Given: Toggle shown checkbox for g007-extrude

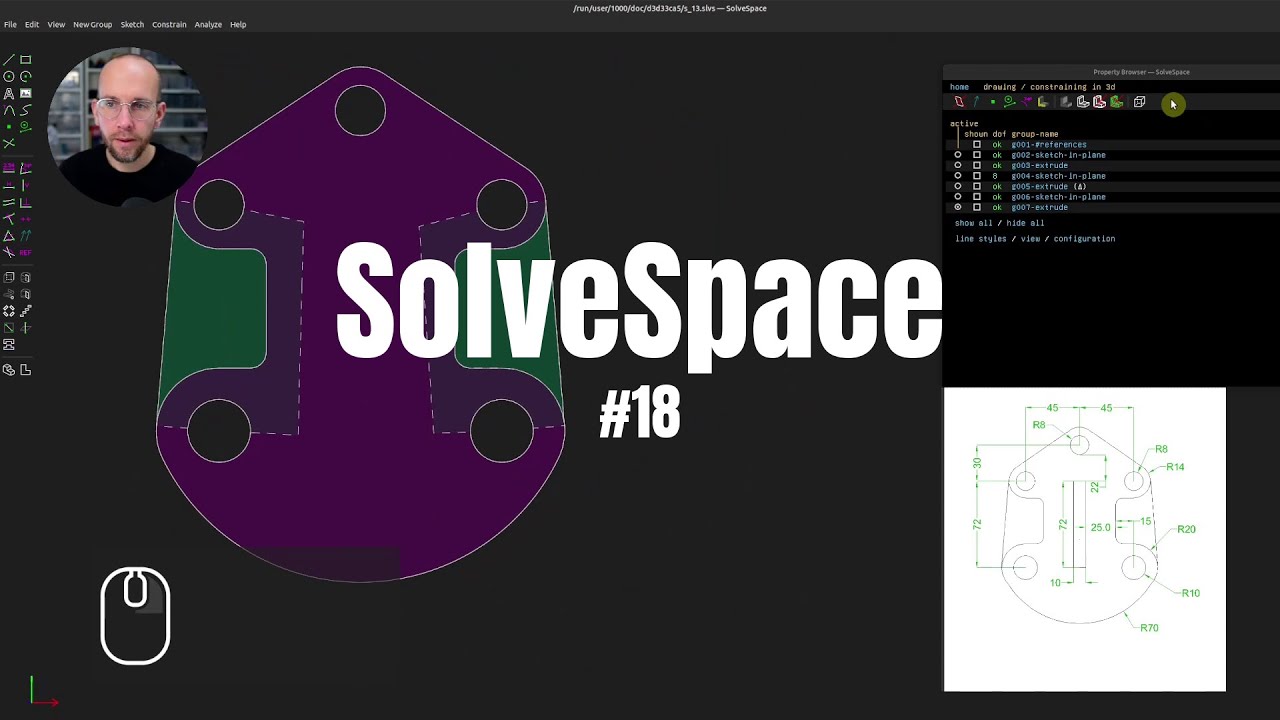Looking at the screenshot, I should 977,207.
